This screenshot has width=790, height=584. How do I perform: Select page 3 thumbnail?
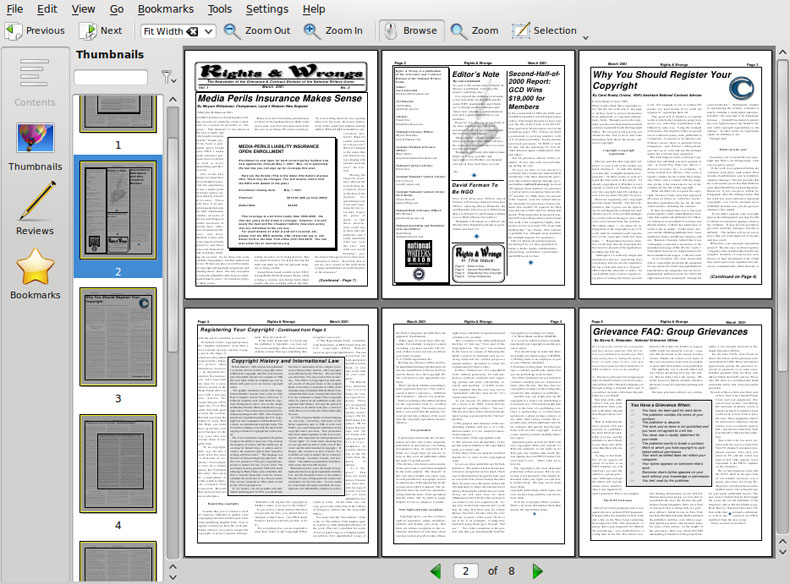(x=118, y=337)
